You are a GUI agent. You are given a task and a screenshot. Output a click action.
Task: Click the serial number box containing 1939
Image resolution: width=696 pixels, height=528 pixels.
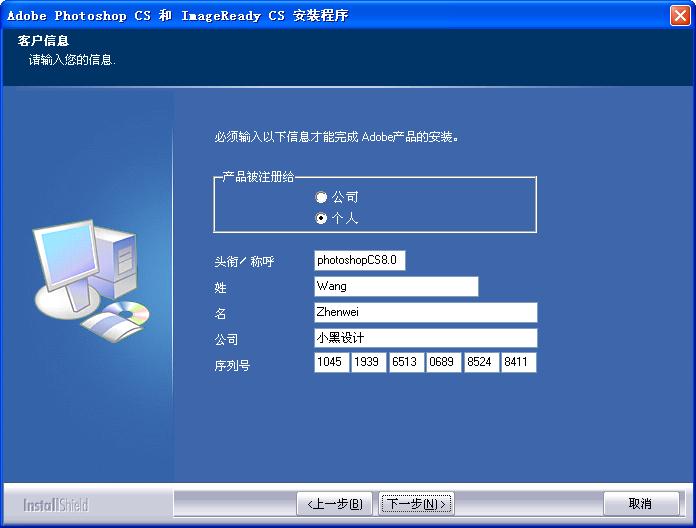pyautogui.click(x=368, y=362)
